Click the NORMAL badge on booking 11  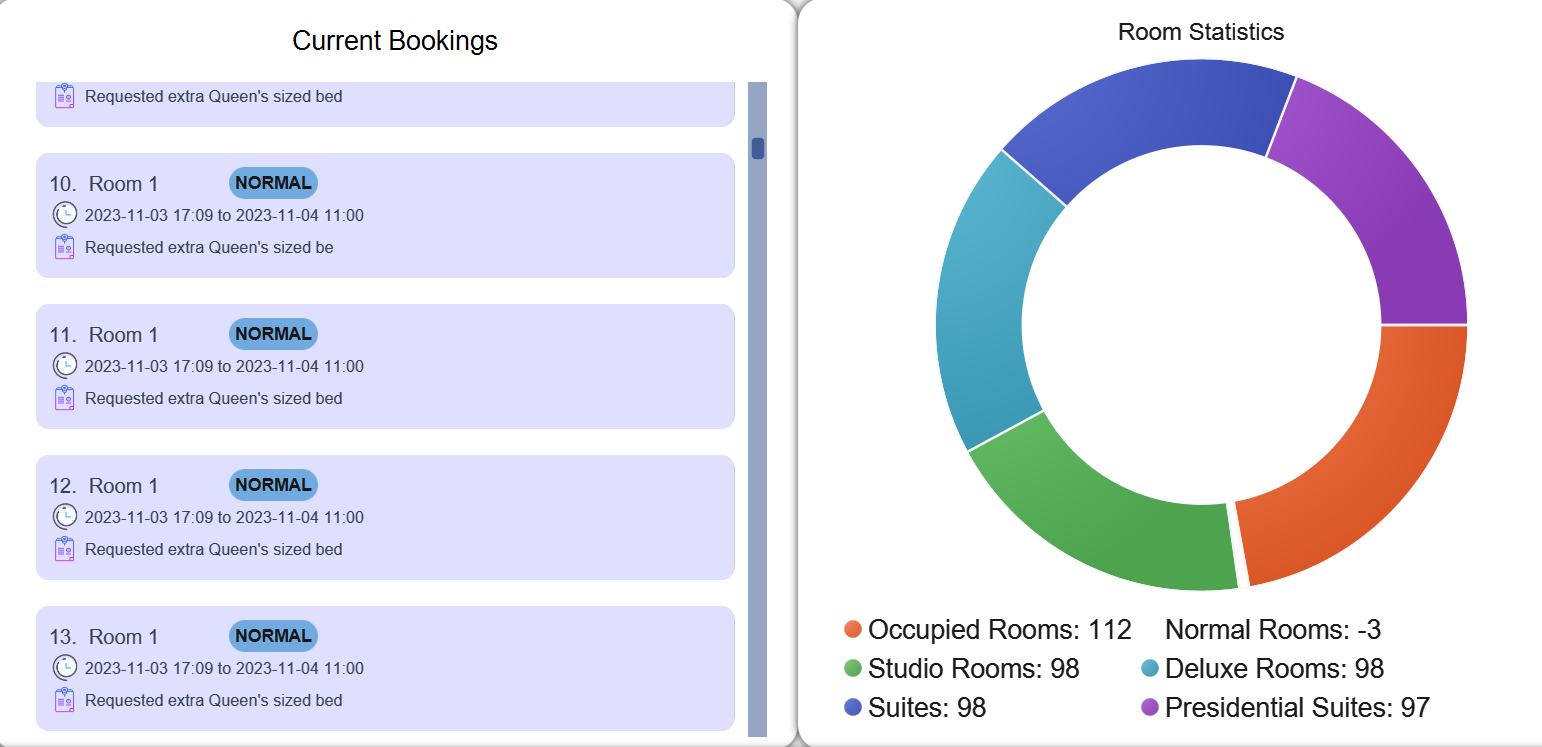click(x=273, y=334)
